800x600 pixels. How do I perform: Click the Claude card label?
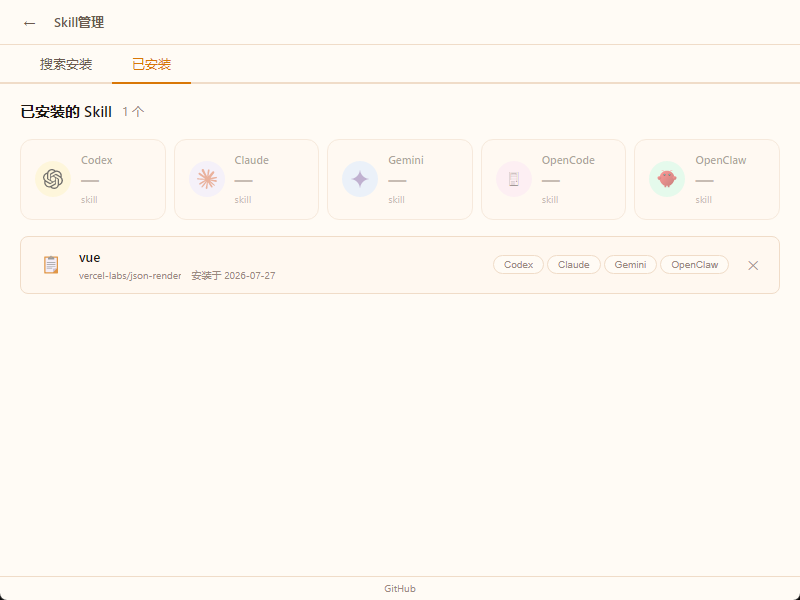252,160
